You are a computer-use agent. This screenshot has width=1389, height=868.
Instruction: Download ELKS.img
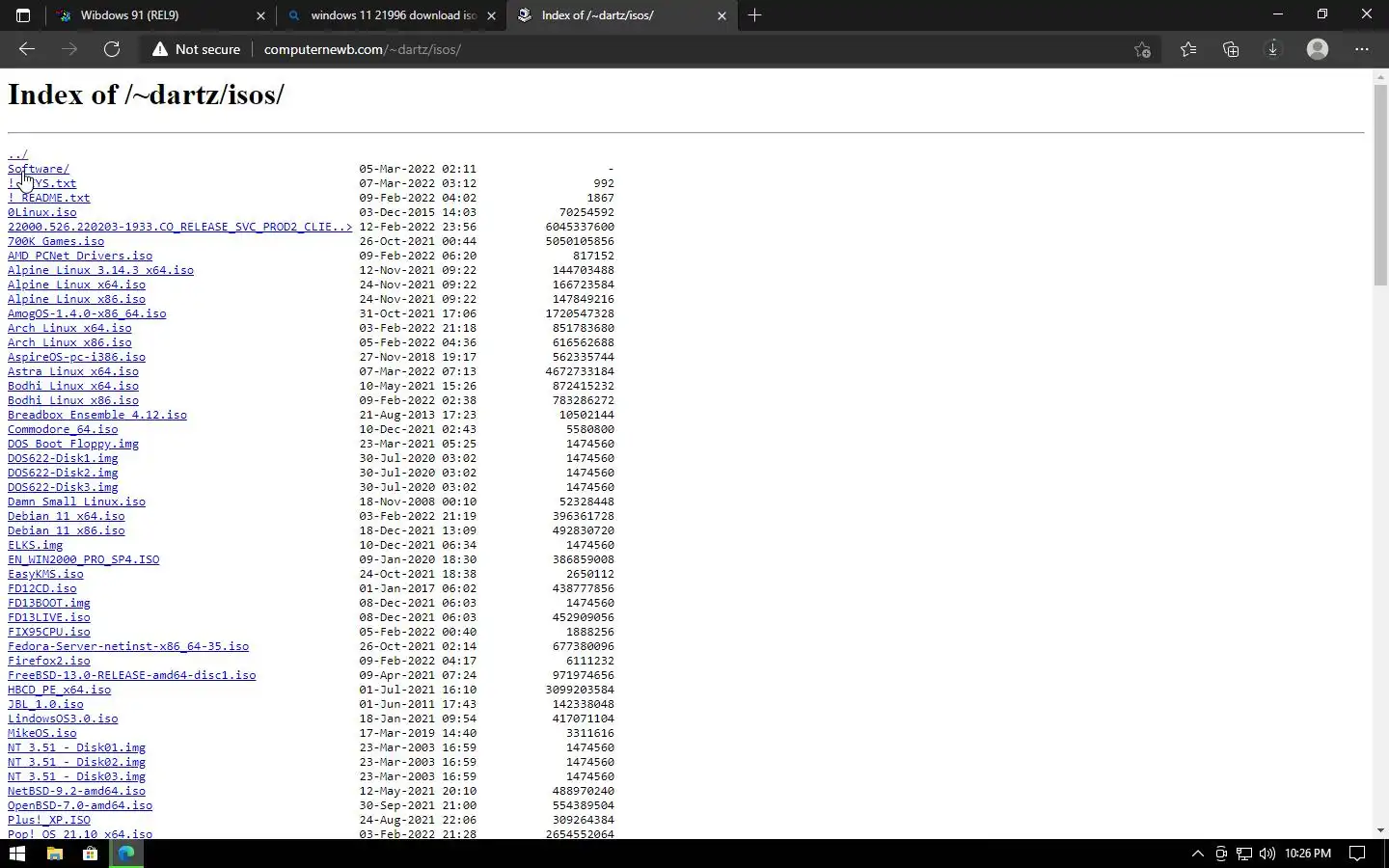[x=36, y=545]
